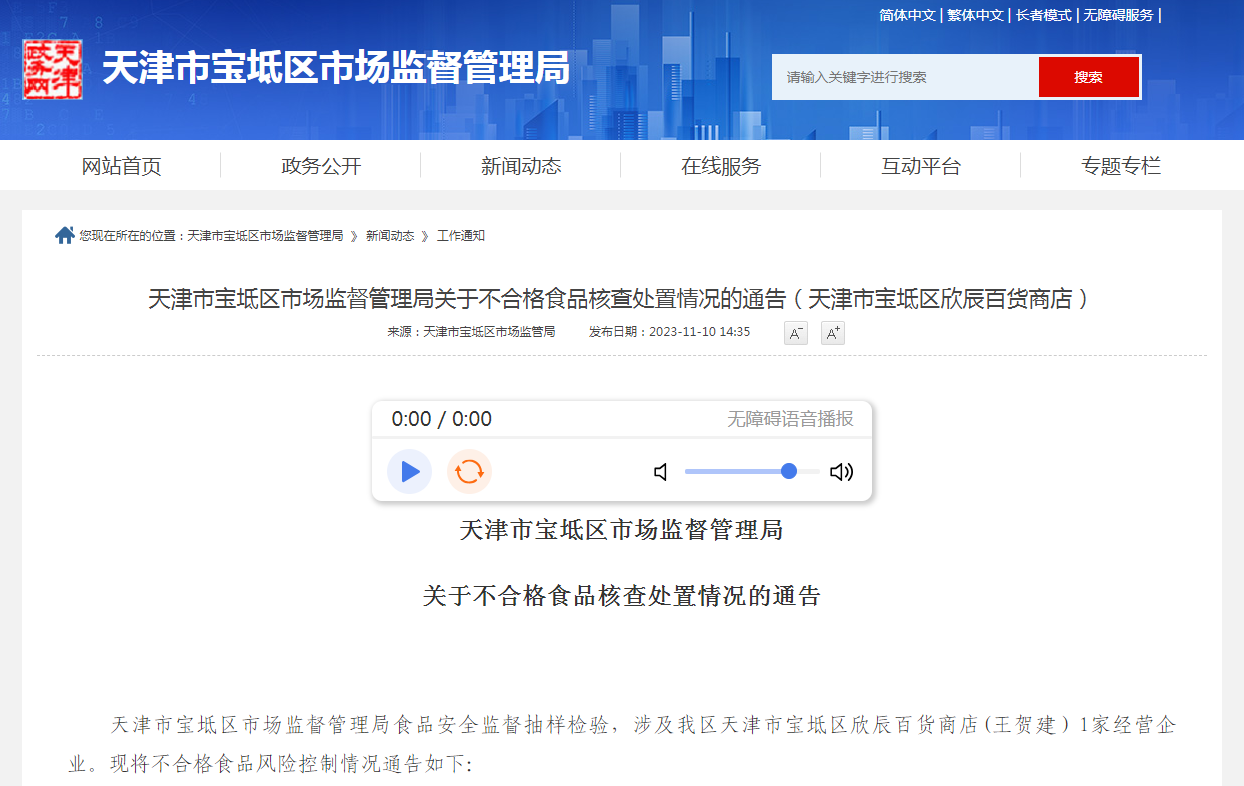
Task: Click the Tianjin government logo icon
Action: tap(52, 69)
